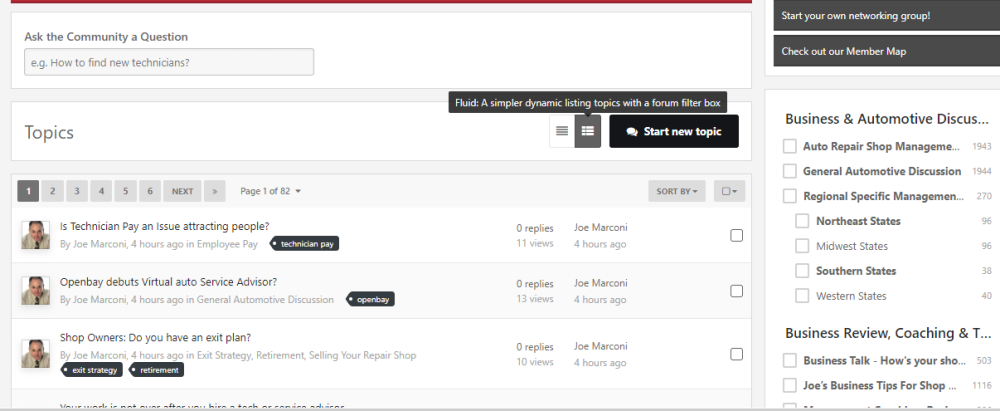Check the box for Technician Pay topic
The width and height of the screenshot is (1000, 411).
[736, 235]
